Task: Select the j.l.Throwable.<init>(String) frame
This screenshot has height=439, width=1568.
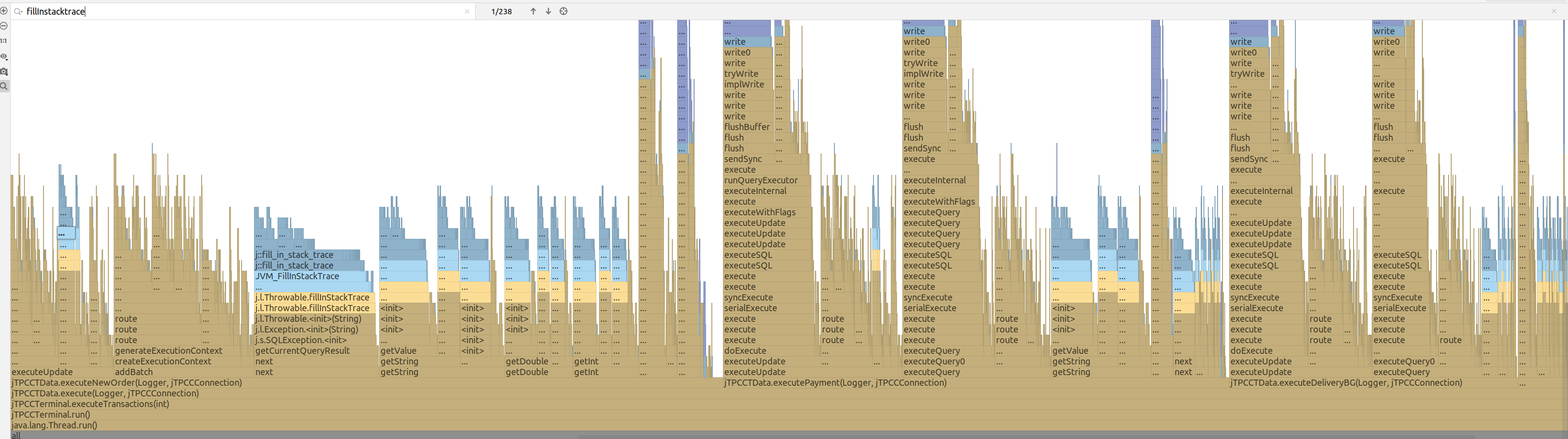Action: click(x=315, y=319)
